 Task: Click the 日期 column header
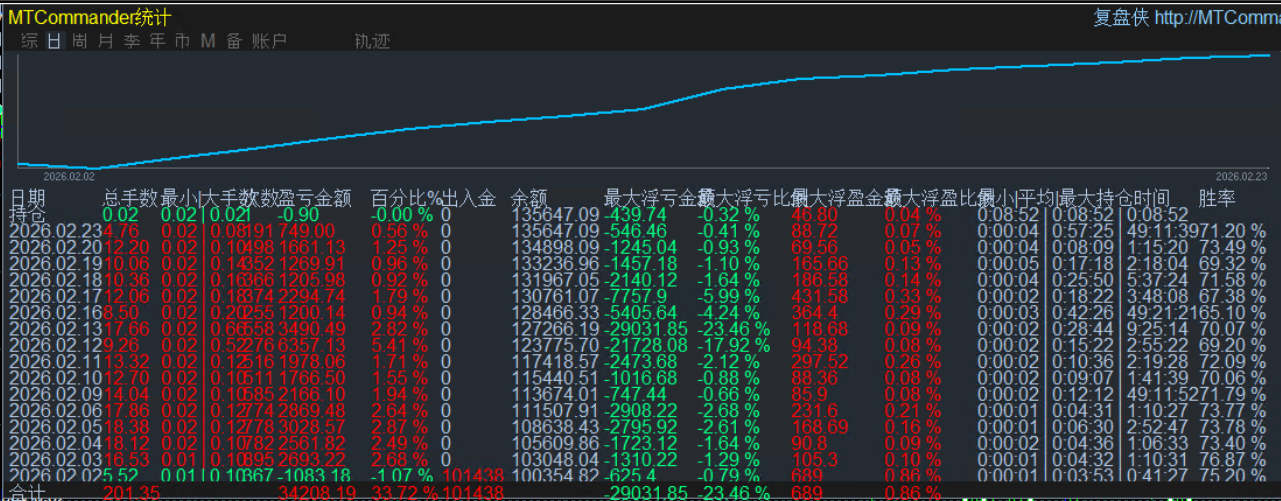27,198
